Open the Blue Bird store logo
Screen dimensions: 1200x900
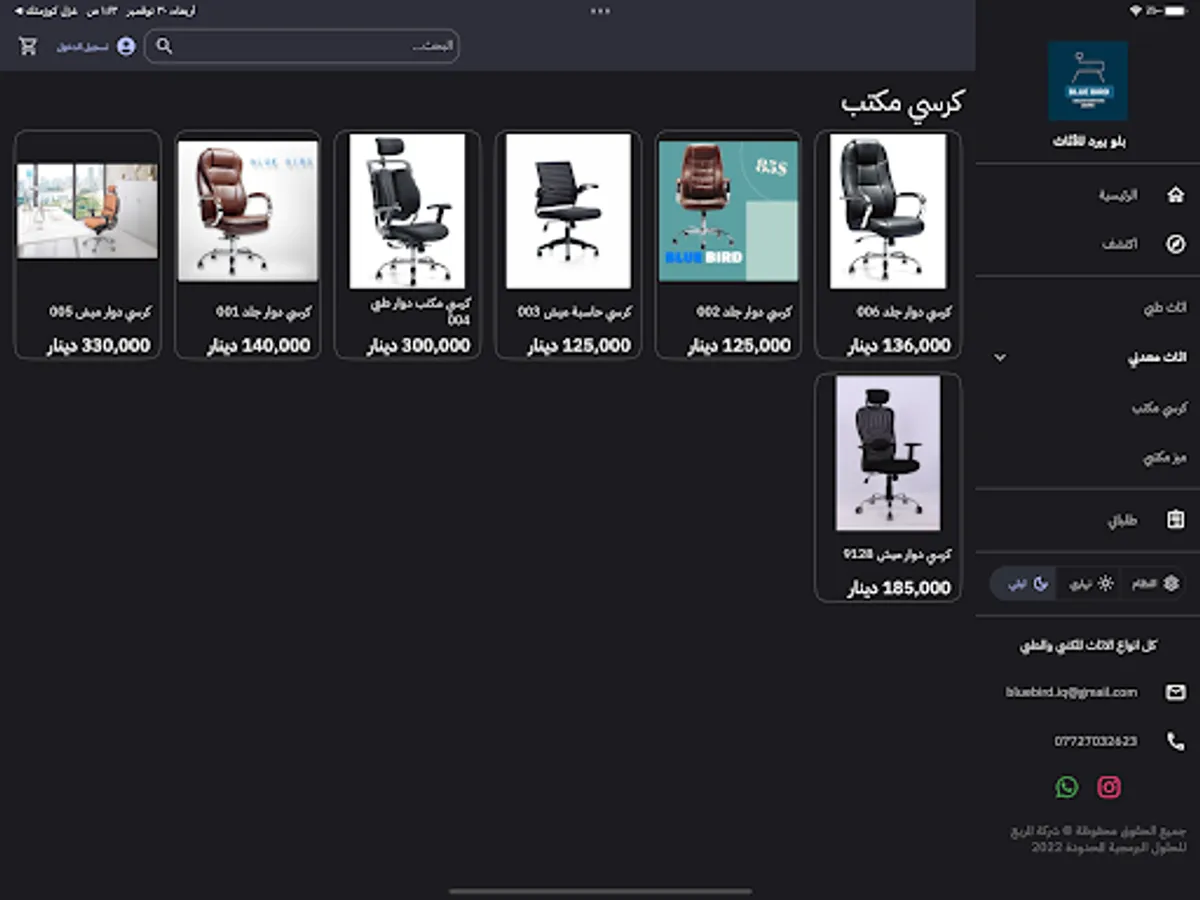(x=1088, y=81)
